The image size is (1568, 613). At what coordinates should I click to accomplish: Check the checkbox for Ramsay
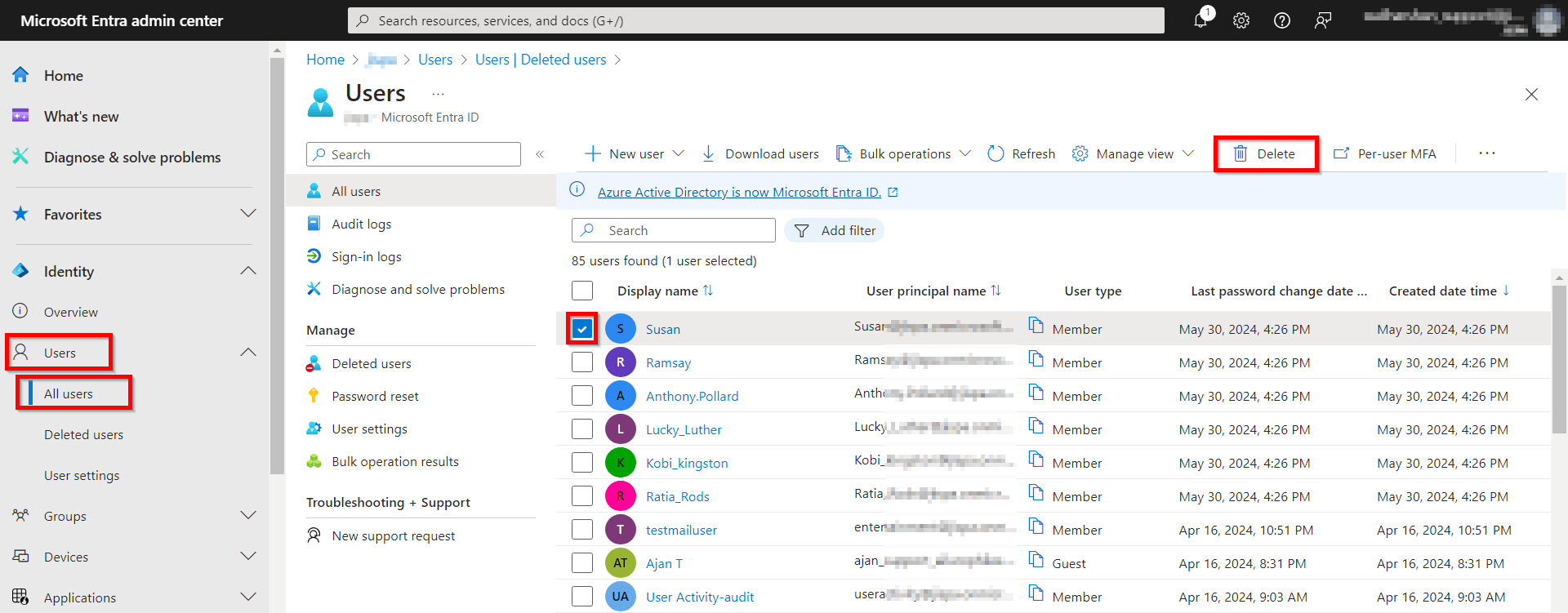click(582, 362)
